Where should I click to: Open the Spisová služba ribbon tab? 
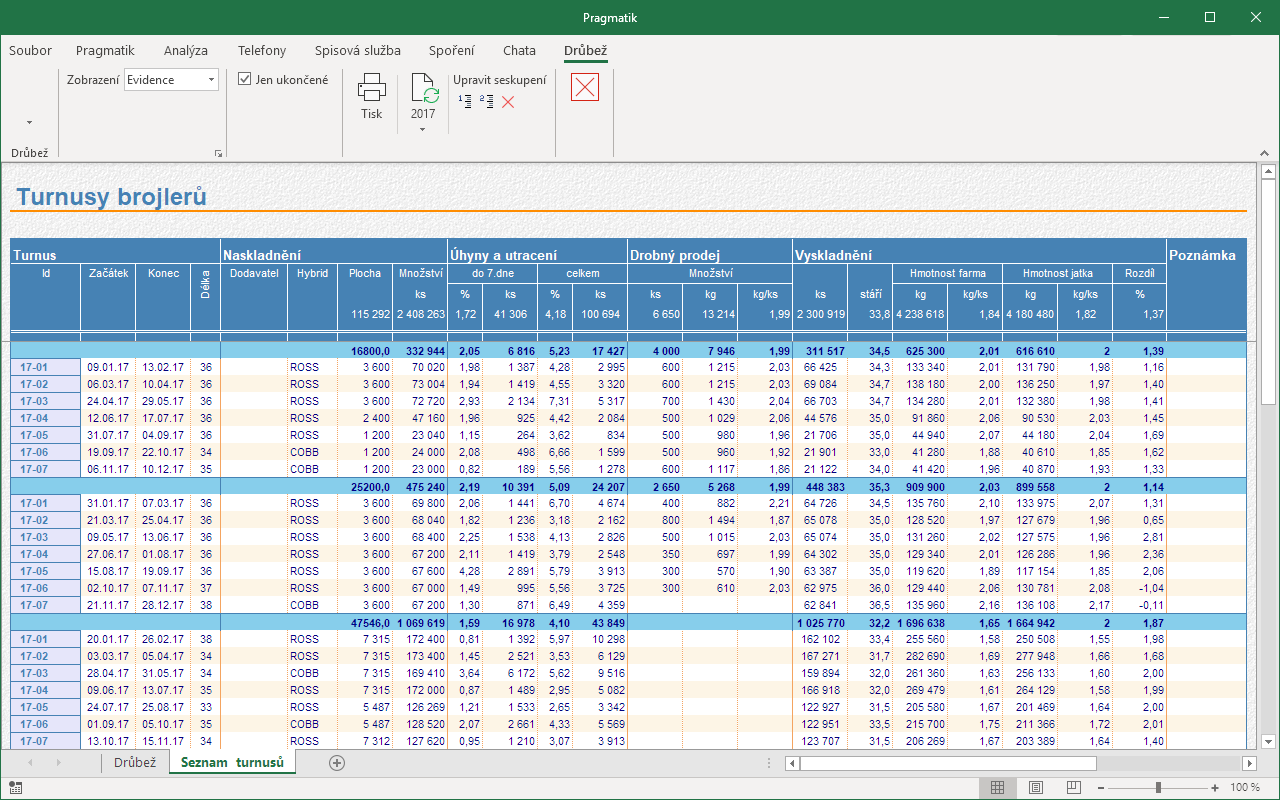[x=358, y=50]
